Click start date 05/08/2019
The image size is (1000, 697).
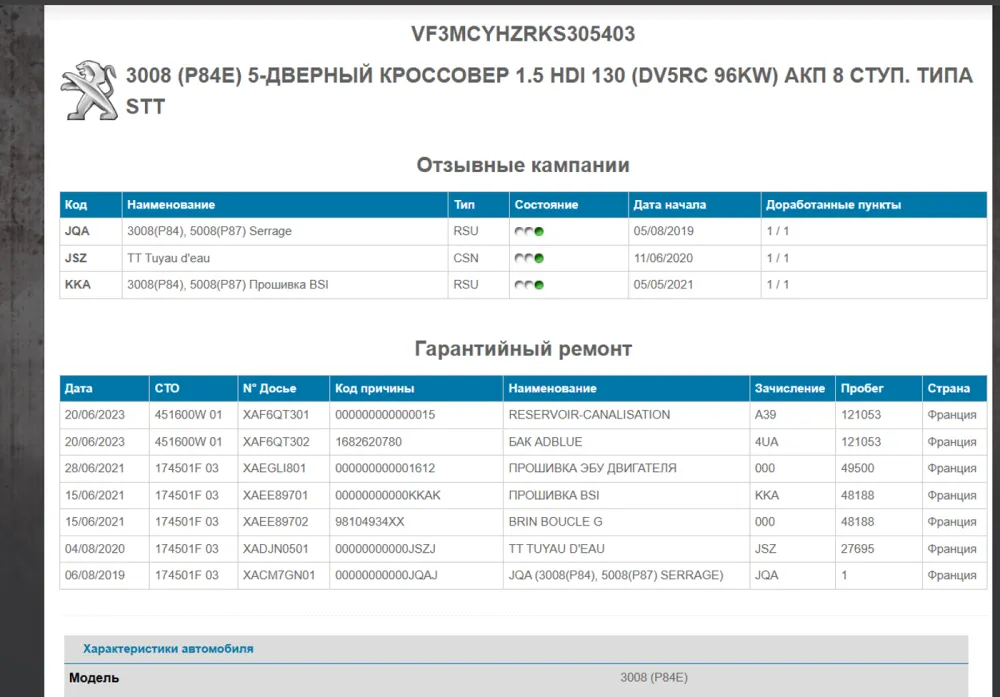[663, 231]
